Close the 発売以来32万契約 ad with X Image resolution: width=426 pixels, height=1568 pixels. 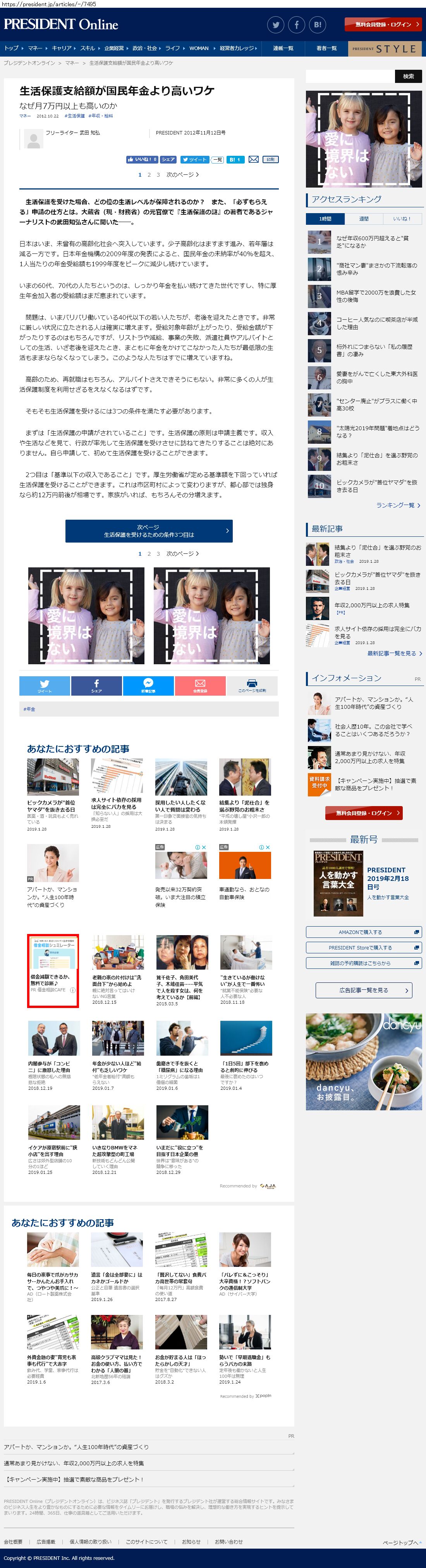(x=204, y=847)
